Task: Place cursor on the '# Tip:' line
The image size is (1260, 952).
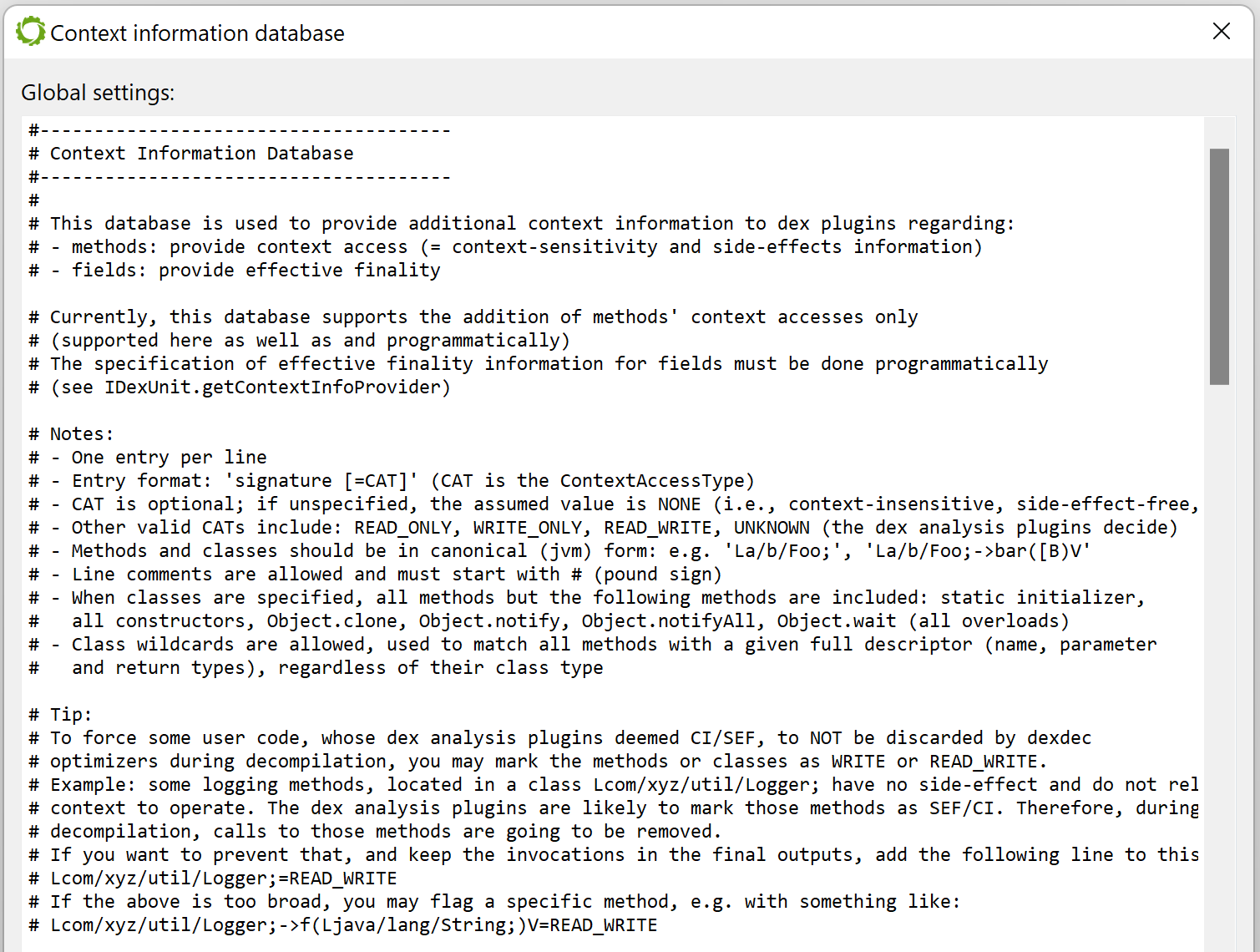Action: (x=60, y=714)
